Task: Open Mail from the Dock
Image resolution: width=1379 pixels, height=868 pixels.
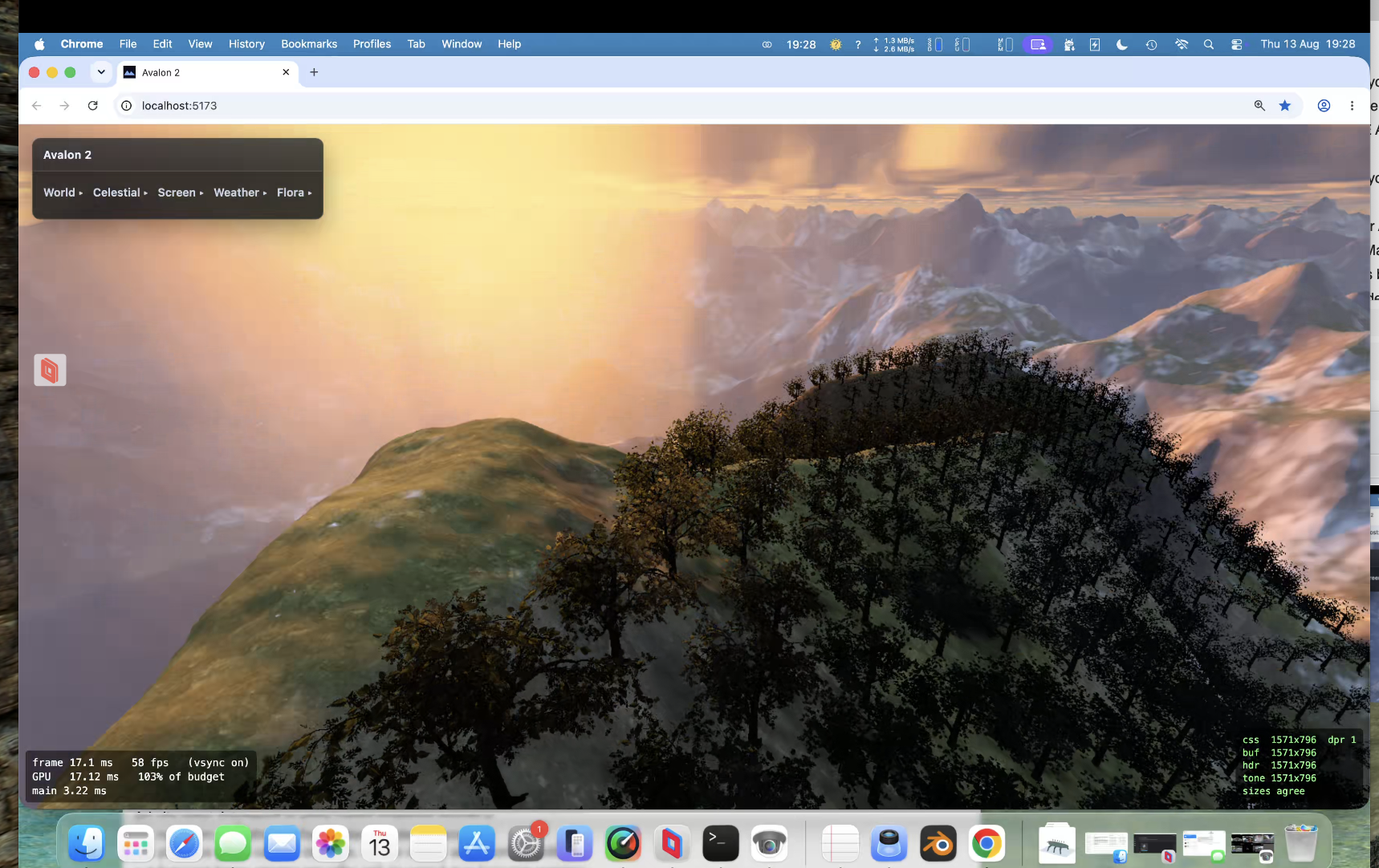Action: [282, 844]
